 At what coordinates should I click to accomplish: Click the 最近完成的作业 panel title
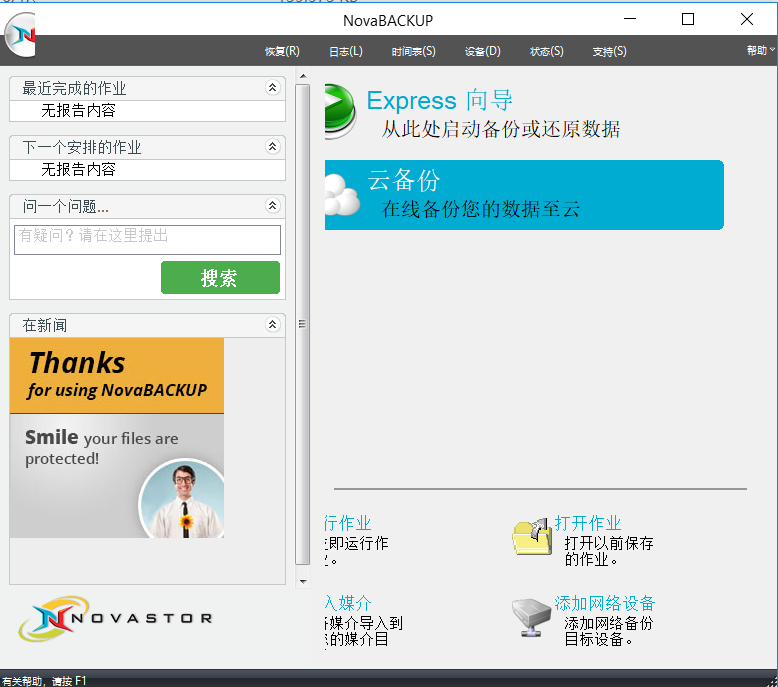click(x=74, y=88)
